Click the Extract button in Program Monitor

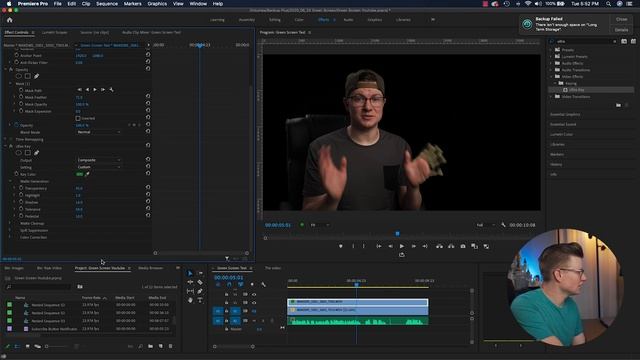451,246
